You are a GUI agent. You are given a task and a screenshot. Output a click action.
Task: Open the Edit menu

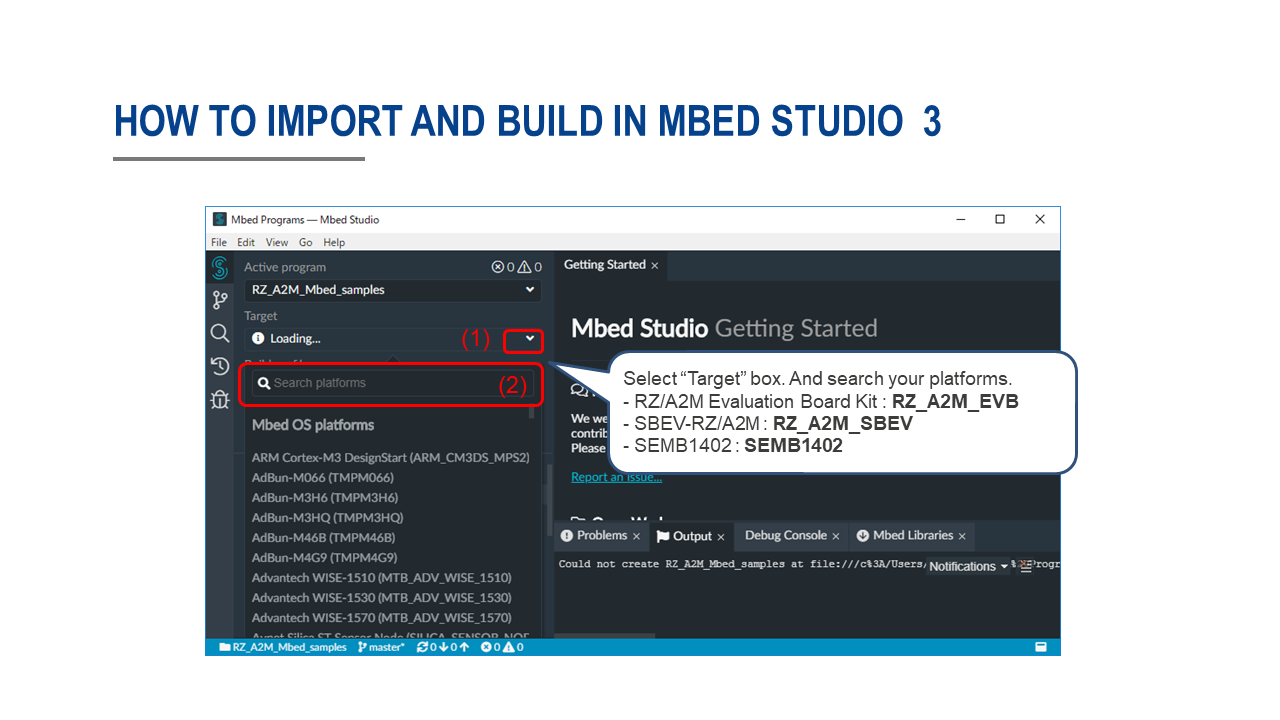point(246,242)
